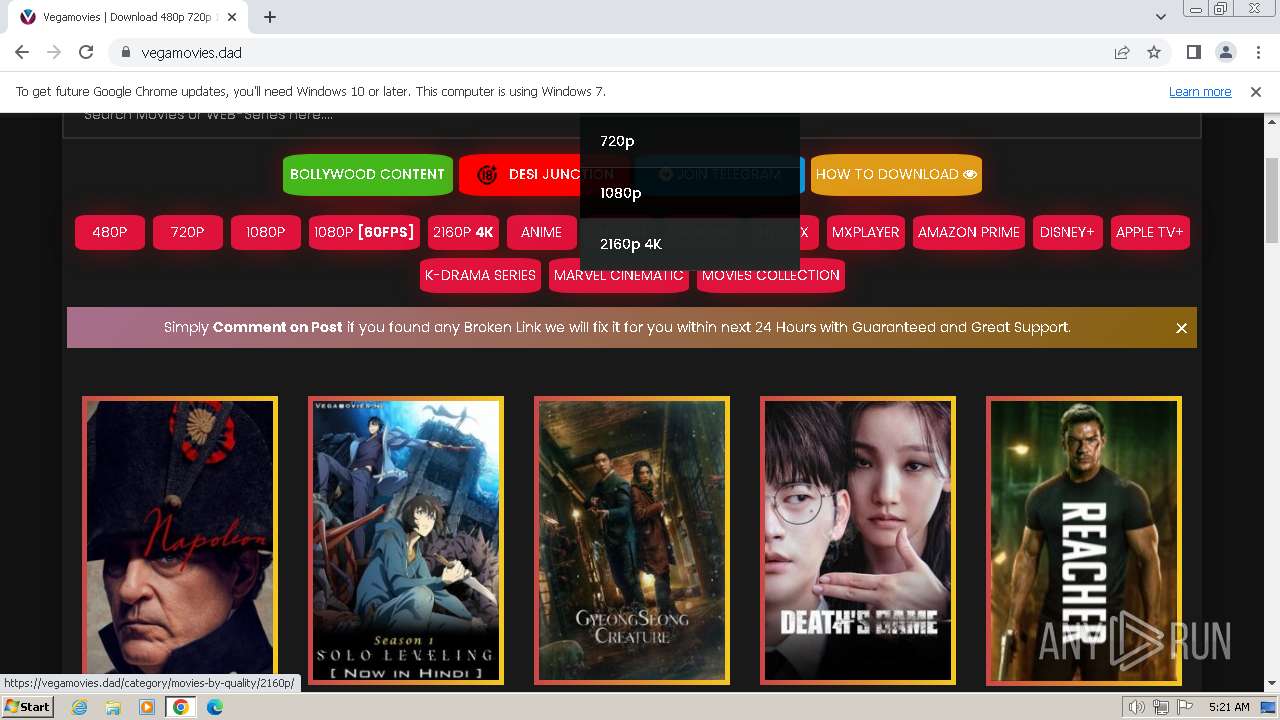The width and height of the screenshot is (1280, 720).
Task: Filter by 720P category pill
Action: click(188, 232)
